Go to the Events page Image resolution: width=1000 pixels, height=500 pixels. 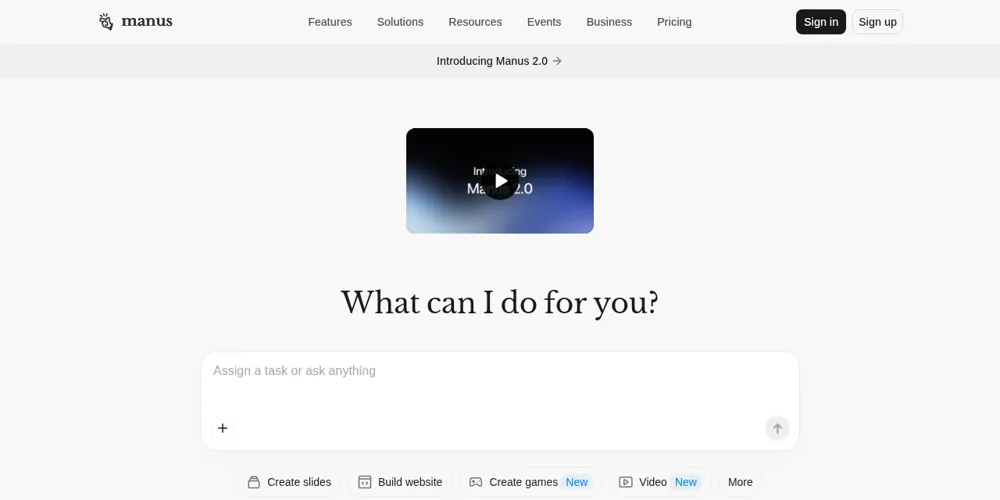point(544,22)
